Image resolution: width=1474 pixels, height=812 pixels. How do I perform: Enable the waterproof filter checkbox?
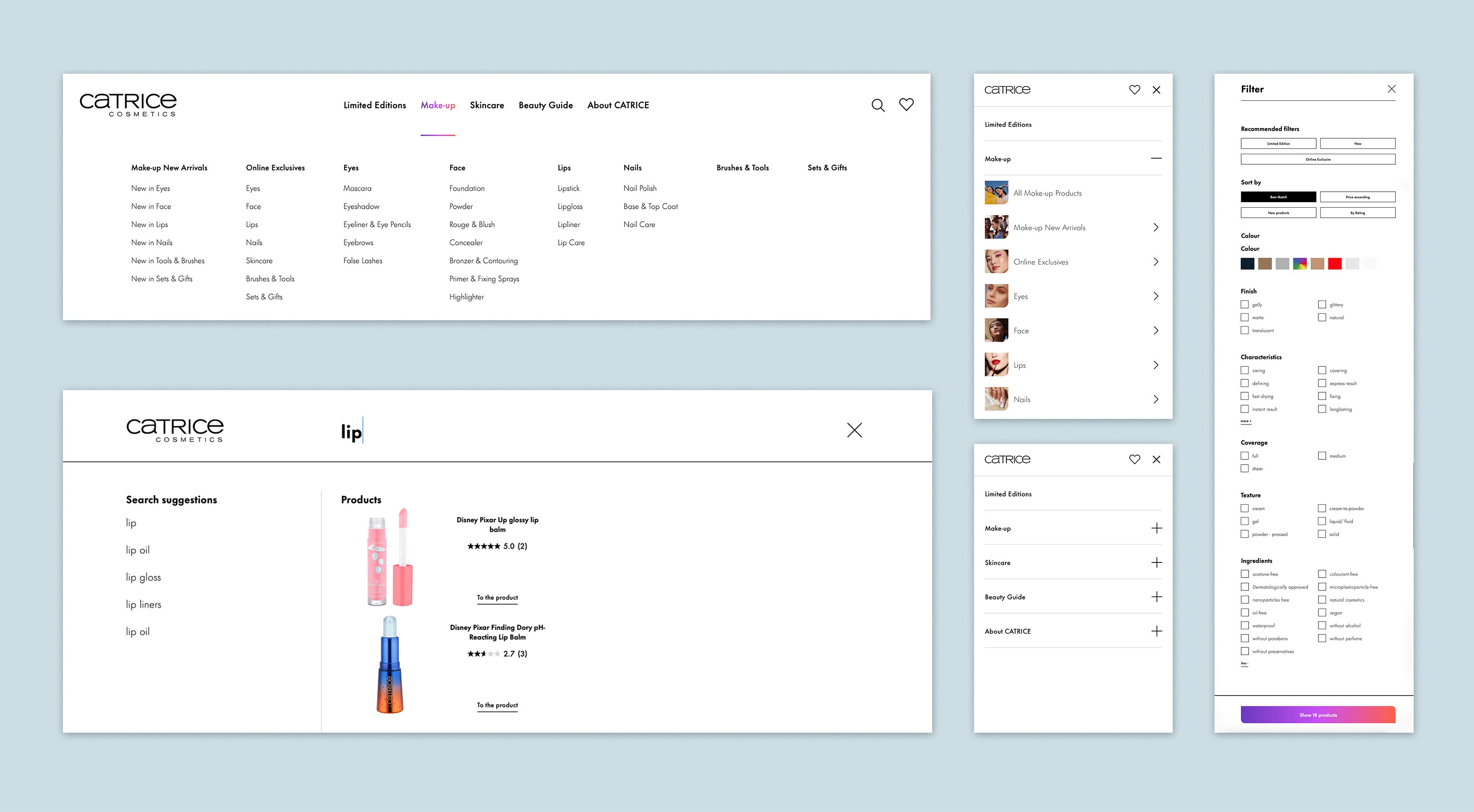[x=1245, y=625]
